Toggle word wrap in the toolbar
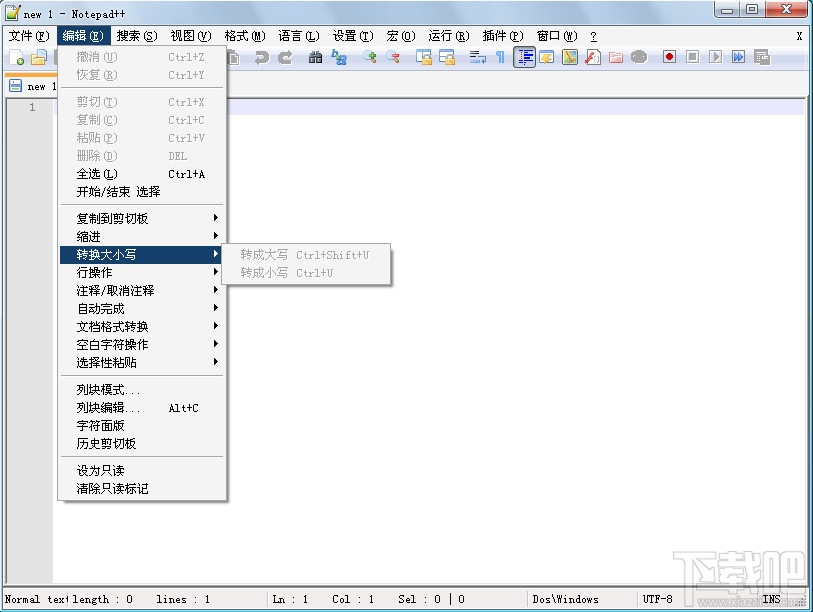Image resolution: width=813 pixels, height=612 pixels. point(478,58)
